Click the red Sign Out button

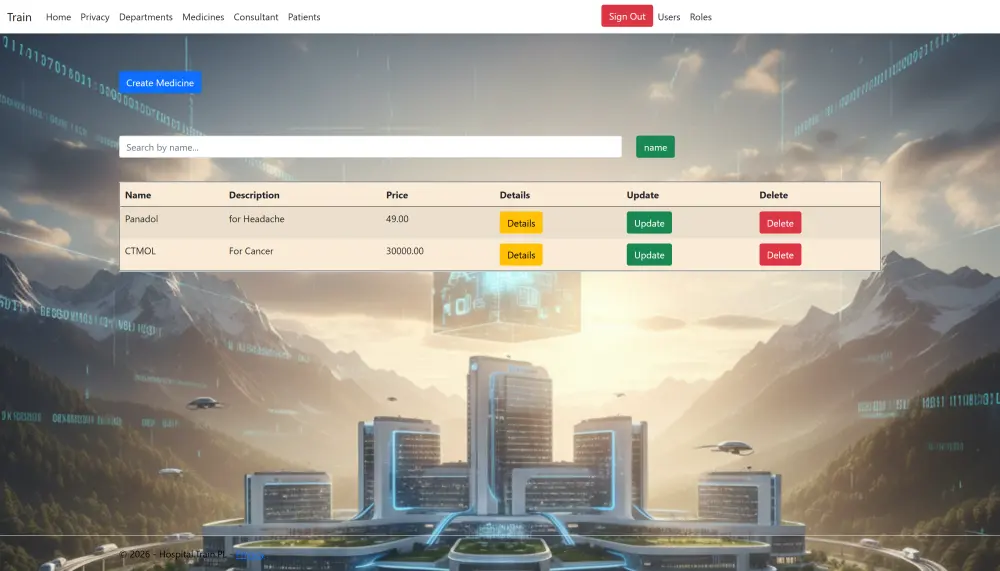627,17
